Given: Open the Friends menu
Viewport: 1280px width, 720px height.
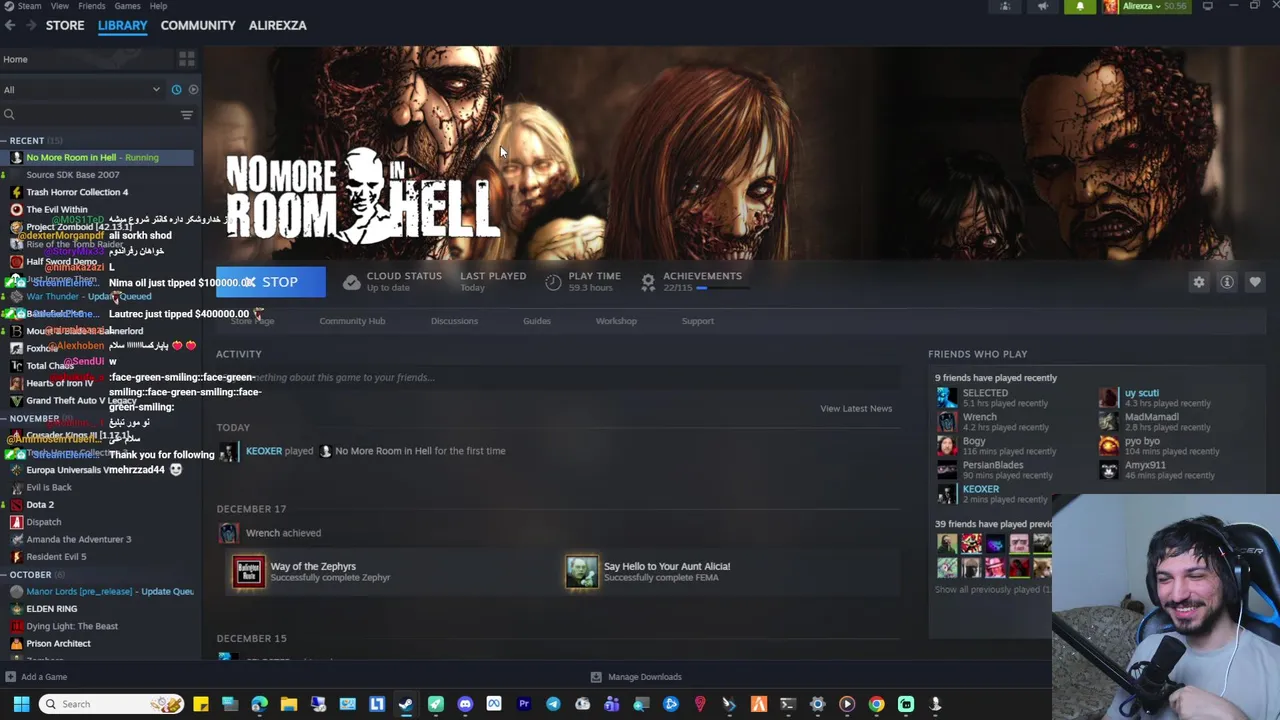Looking at the screenshot, I should click(91, 6).
